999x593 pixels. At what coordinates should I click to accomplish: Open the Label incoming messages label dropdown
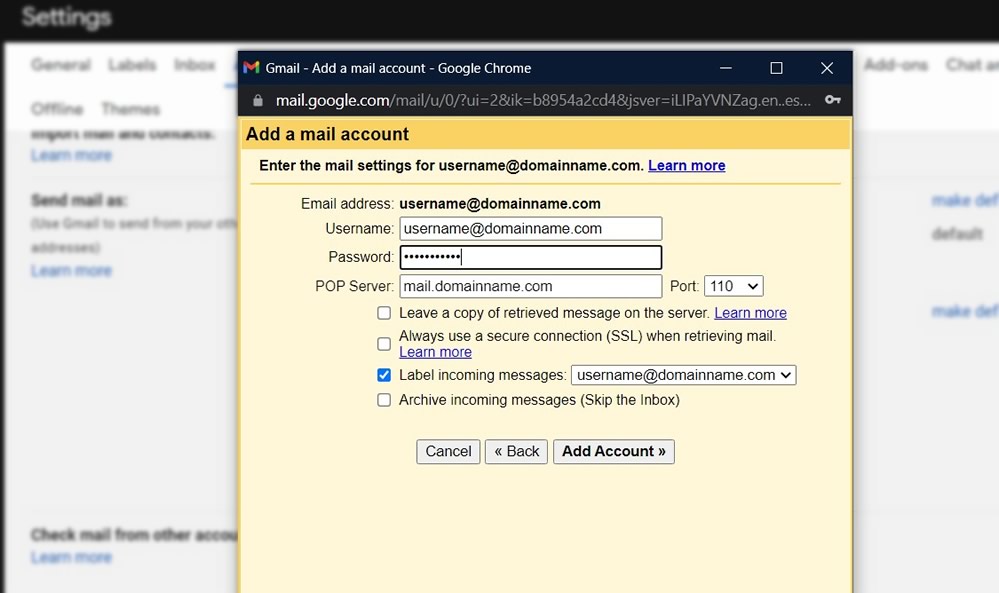[684, 375]
